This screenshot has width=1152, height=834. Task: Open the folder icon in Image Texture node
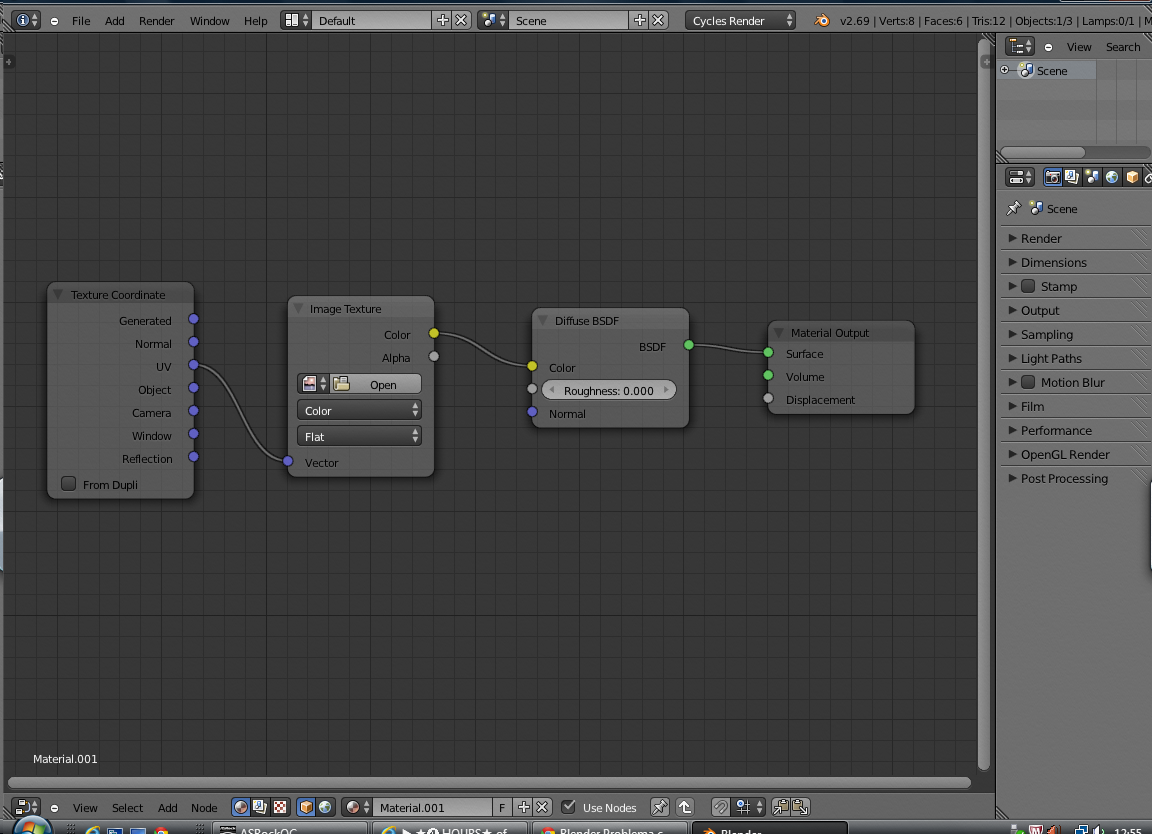(342, 384)
